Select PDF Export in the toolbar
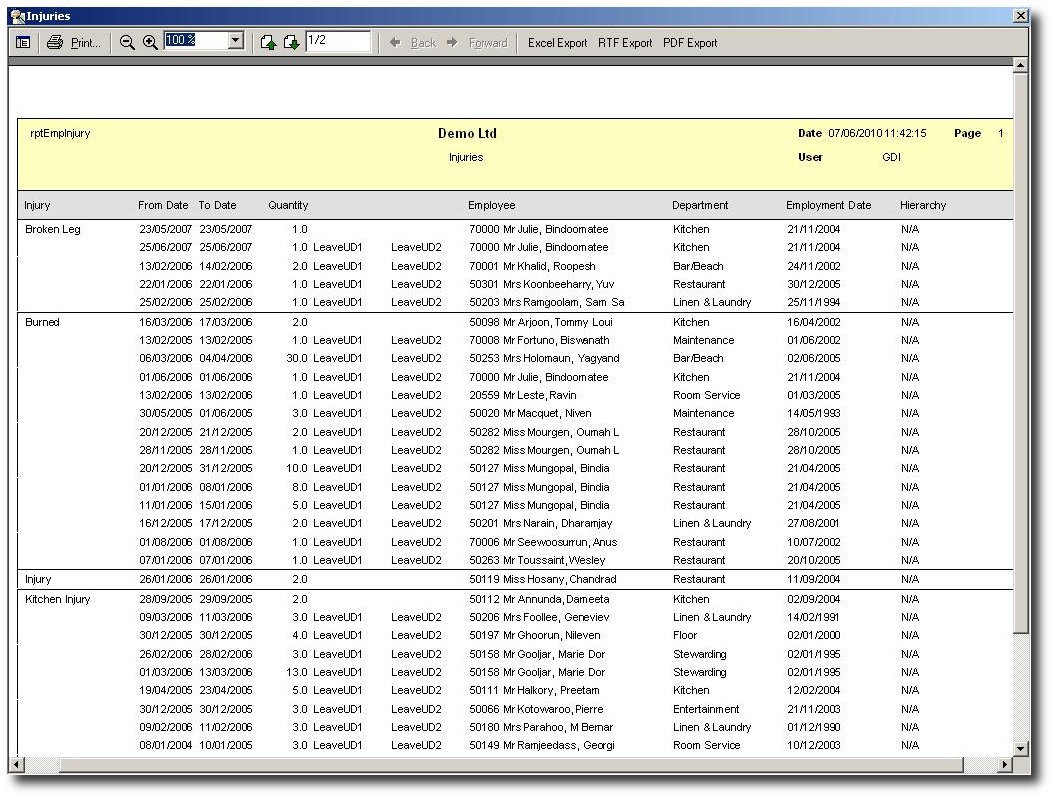This screenshot has width=1054, height=798. (x=690, y=43)
